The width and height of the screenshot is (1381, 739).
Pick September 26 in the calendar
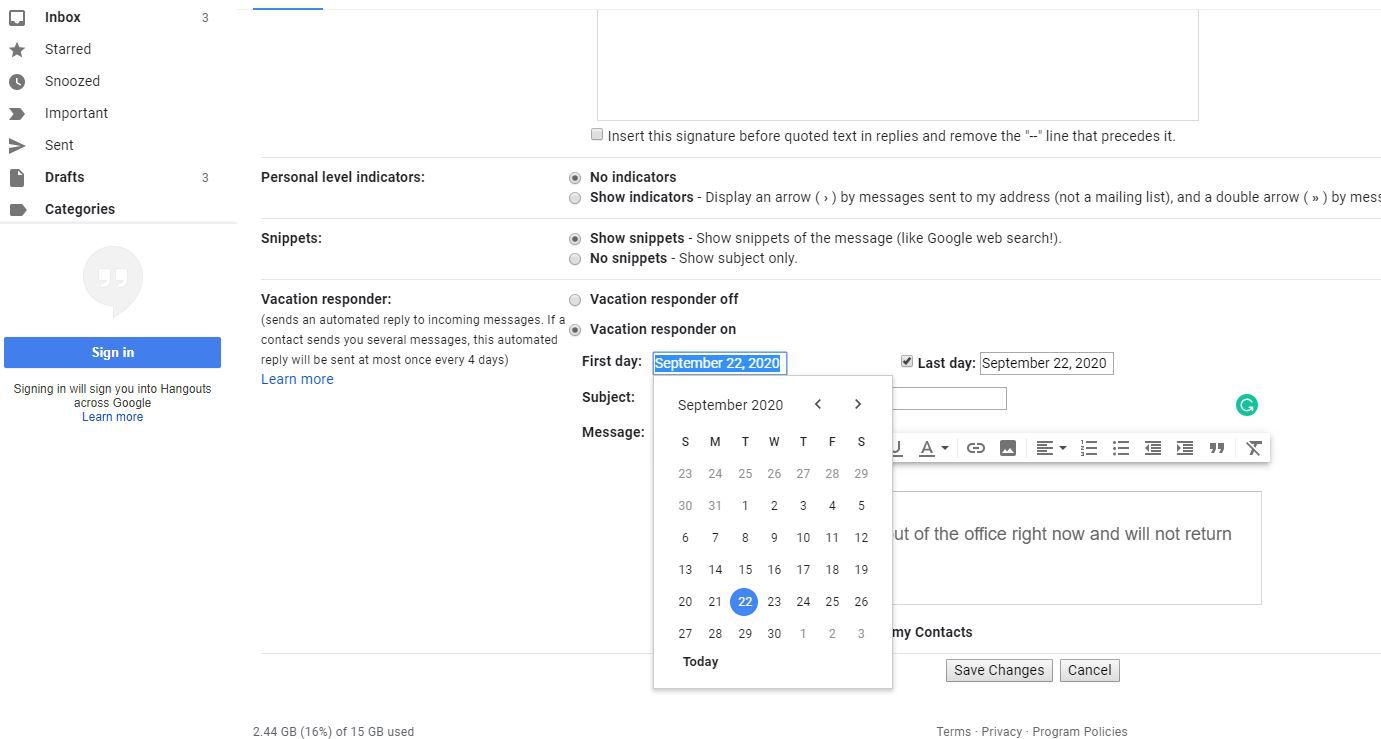pyautogui.click(x=861, y=602)
